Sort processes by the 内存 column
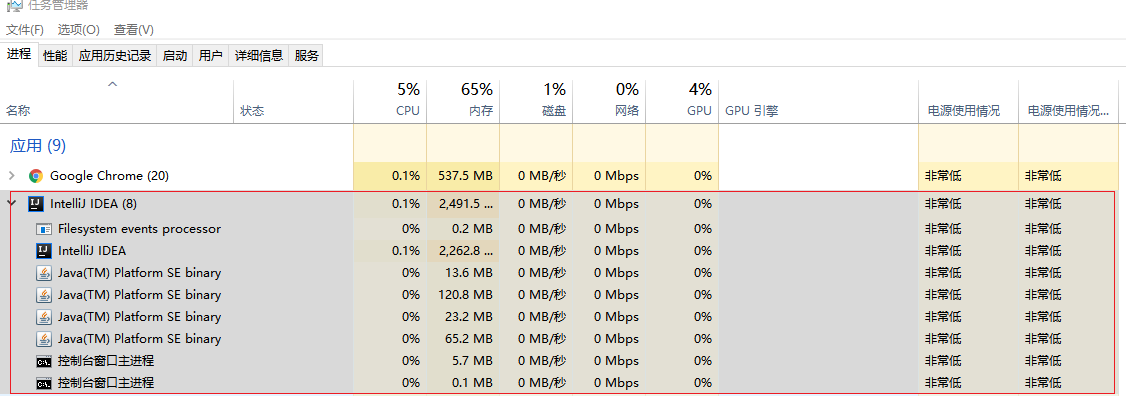Screen dimensions: 1126x396 point(463,101)
